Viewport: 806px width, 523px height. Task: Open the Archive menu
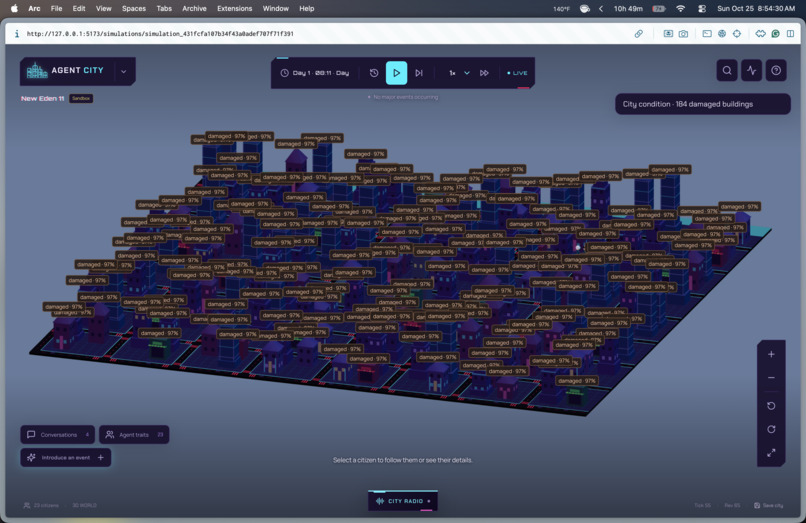[194, 8]
